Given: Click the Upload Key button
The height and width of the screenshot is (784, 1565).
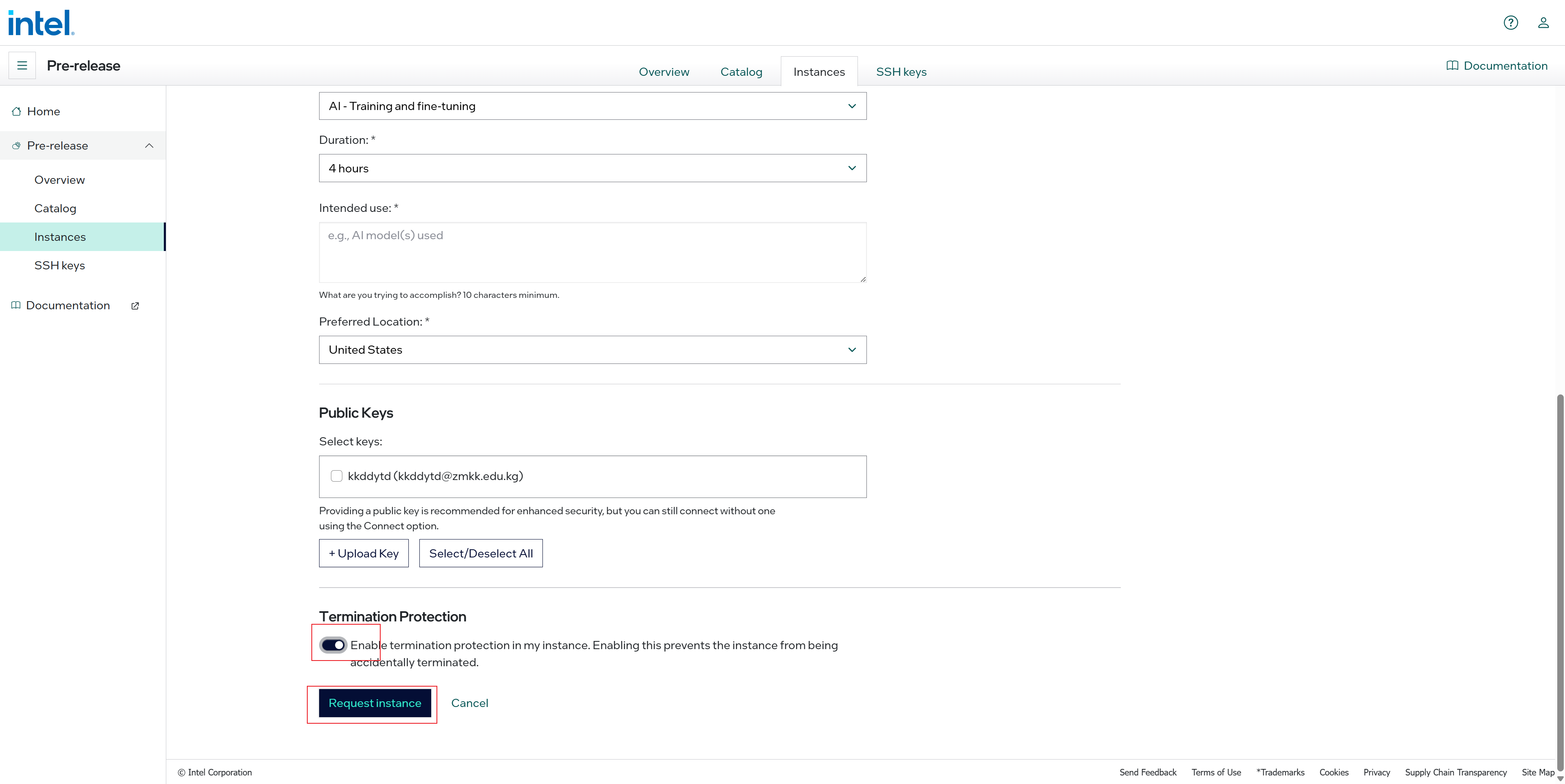Looking at the screenshot, I should point(363,553).
